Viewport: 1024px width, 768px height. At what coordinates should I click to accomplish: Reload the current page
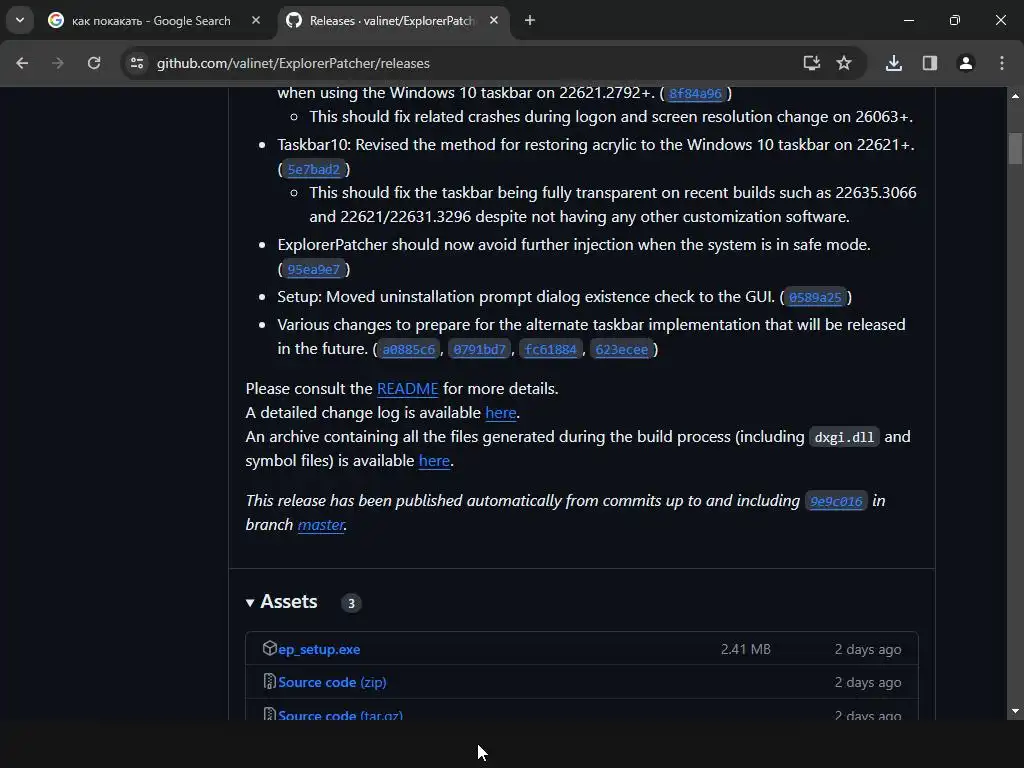(x=94, y=63)
